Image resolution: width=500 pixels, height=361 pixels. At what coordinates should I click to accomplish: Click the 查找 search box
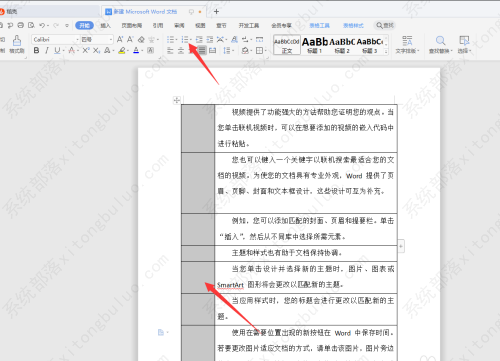[385, 25]
